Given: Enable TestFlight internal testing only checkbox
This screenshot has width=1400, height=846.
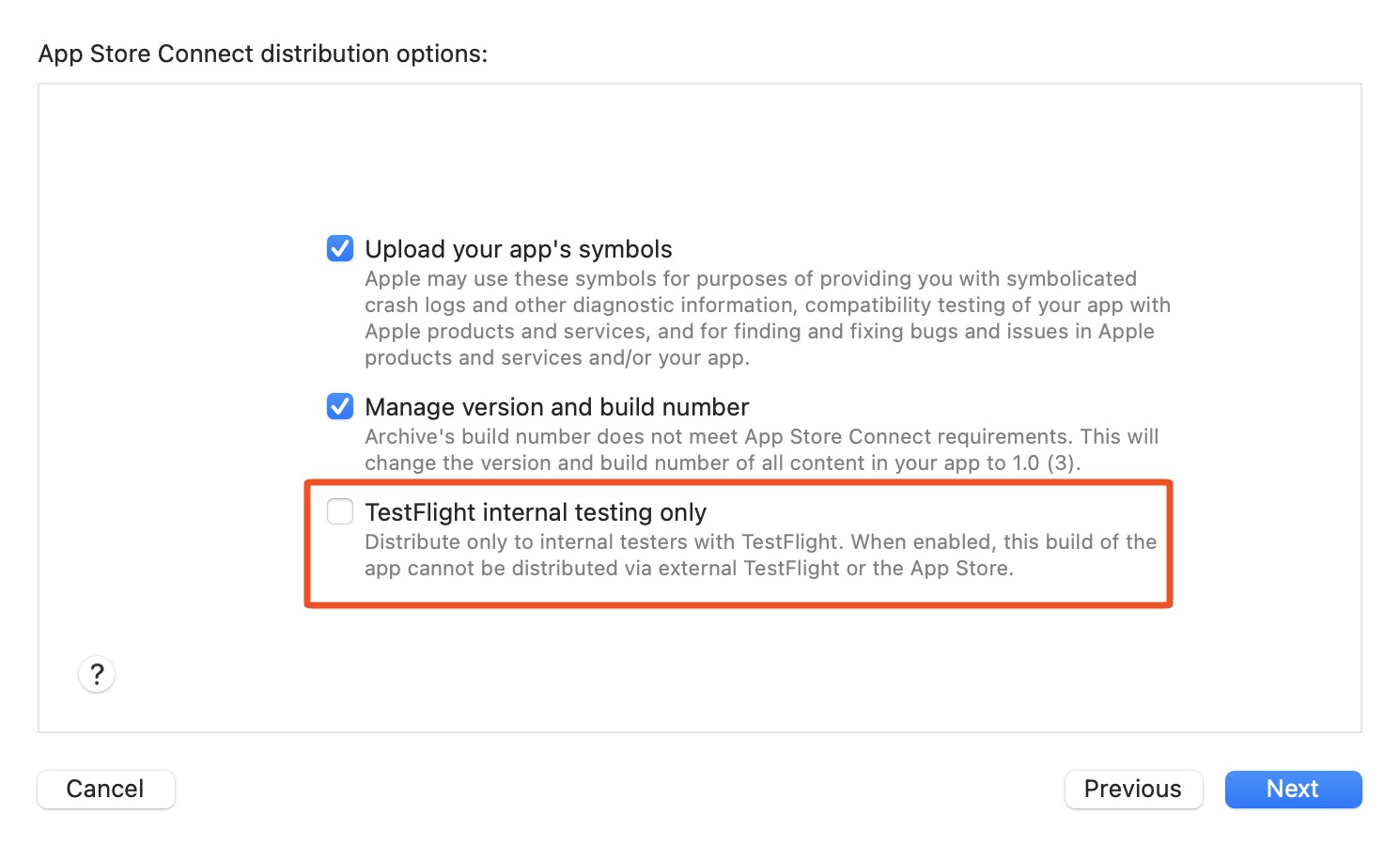Looking at the screenshot, I should tap(340, 511).
